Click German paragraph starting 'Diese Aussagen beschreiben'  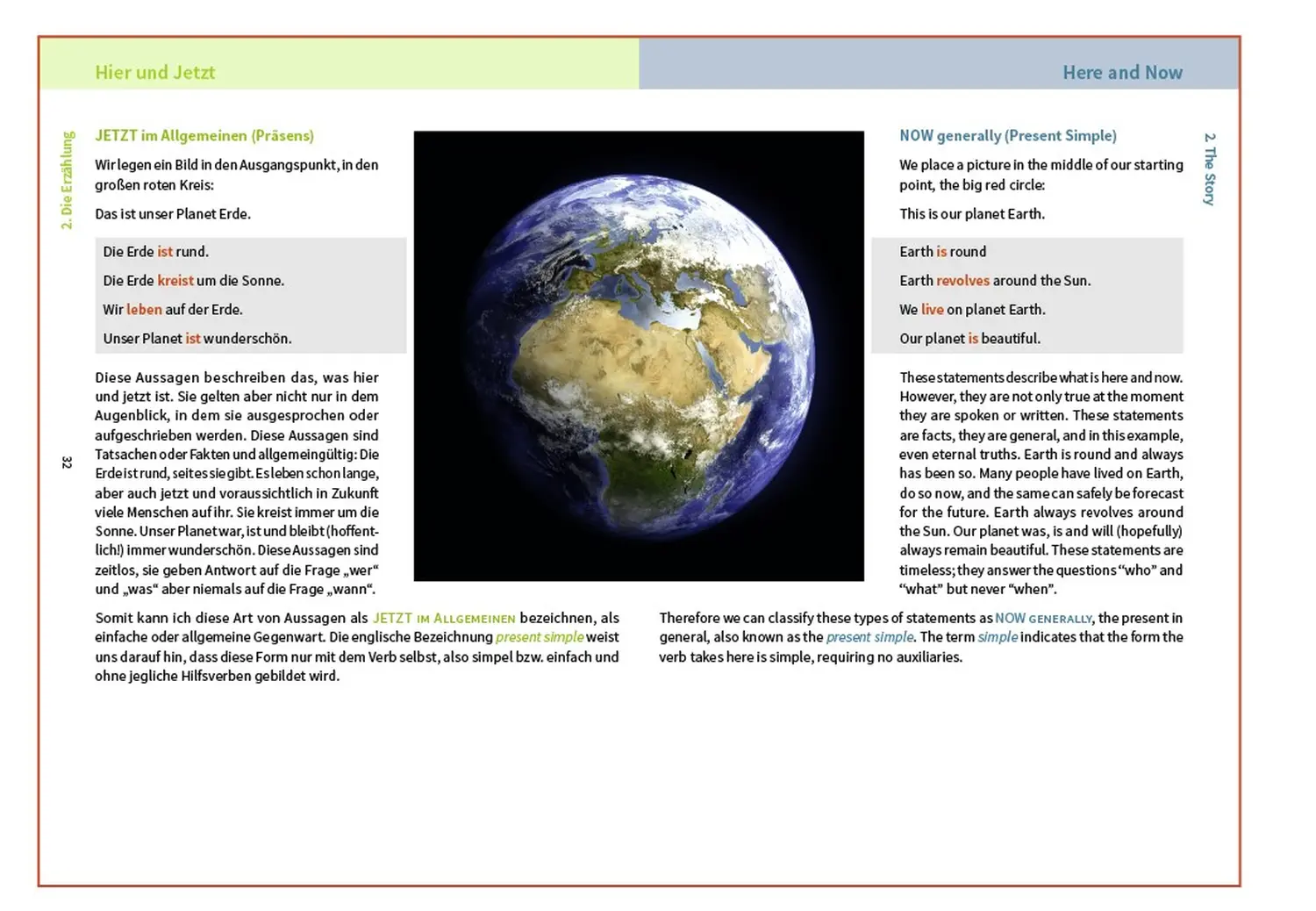(x=237, y=483)
